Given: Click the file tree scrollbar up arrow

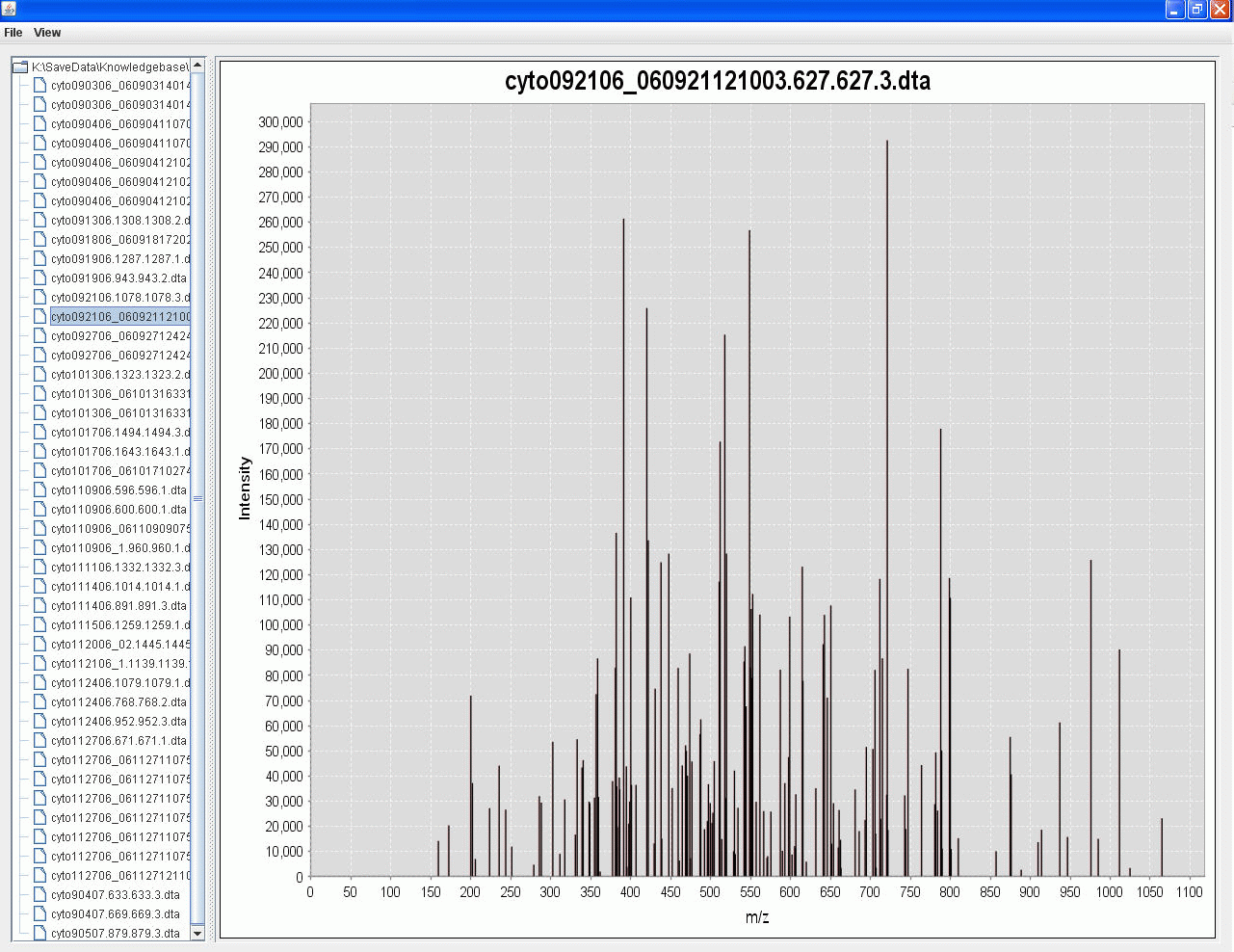Looking at the screenshot, I should (197, 66).
